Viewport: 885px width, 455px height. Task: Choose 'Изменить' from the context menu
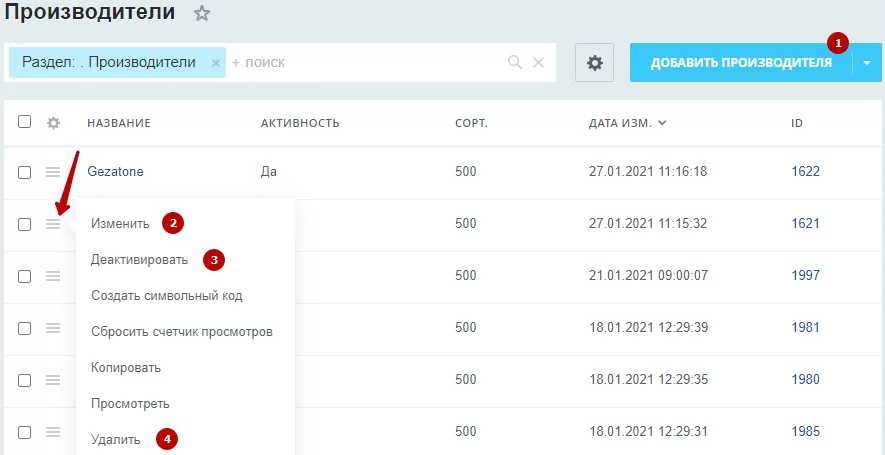tap(120, 224)
